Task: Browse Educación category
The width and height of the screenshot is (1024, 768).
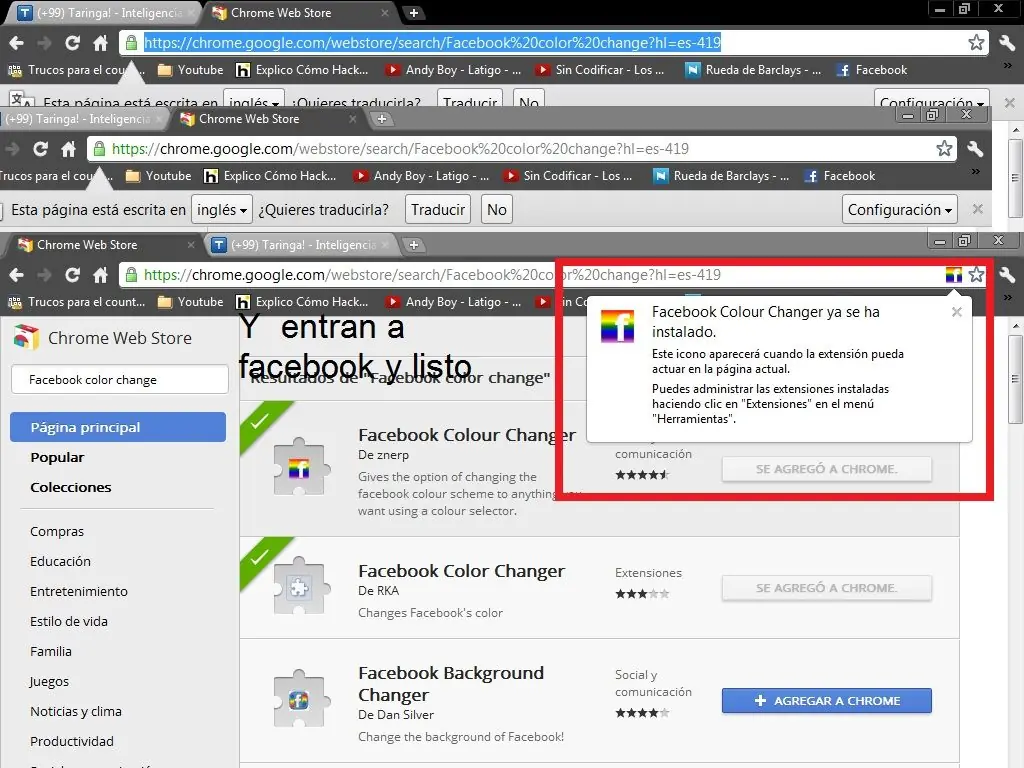Action: (x=60, y=562)
